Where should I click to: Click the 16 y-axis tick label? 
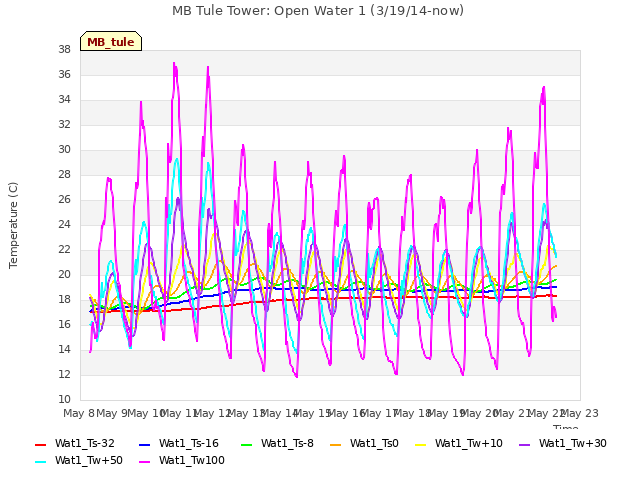(x=64, y=324)
